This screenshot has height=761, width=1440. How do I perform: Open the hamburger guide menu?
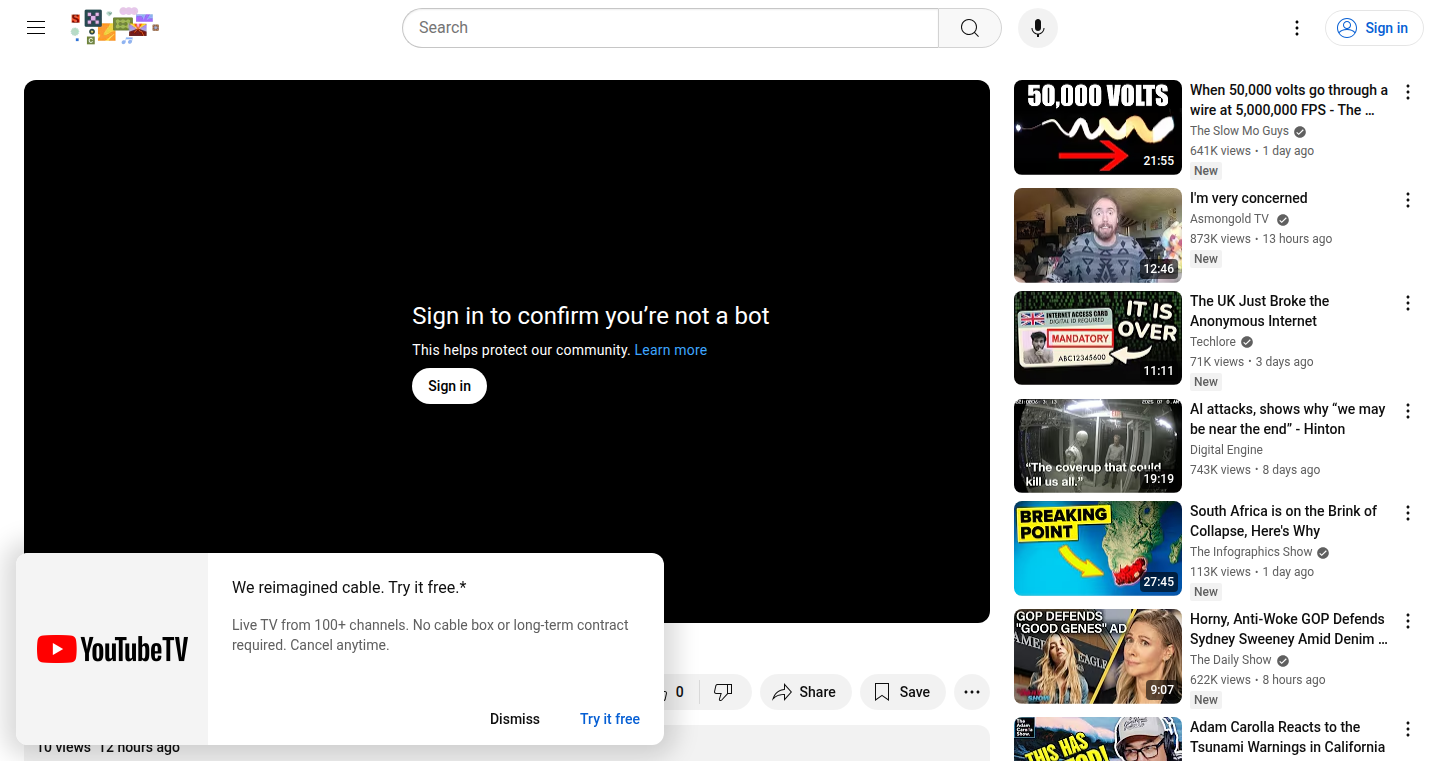pos(36,28)
